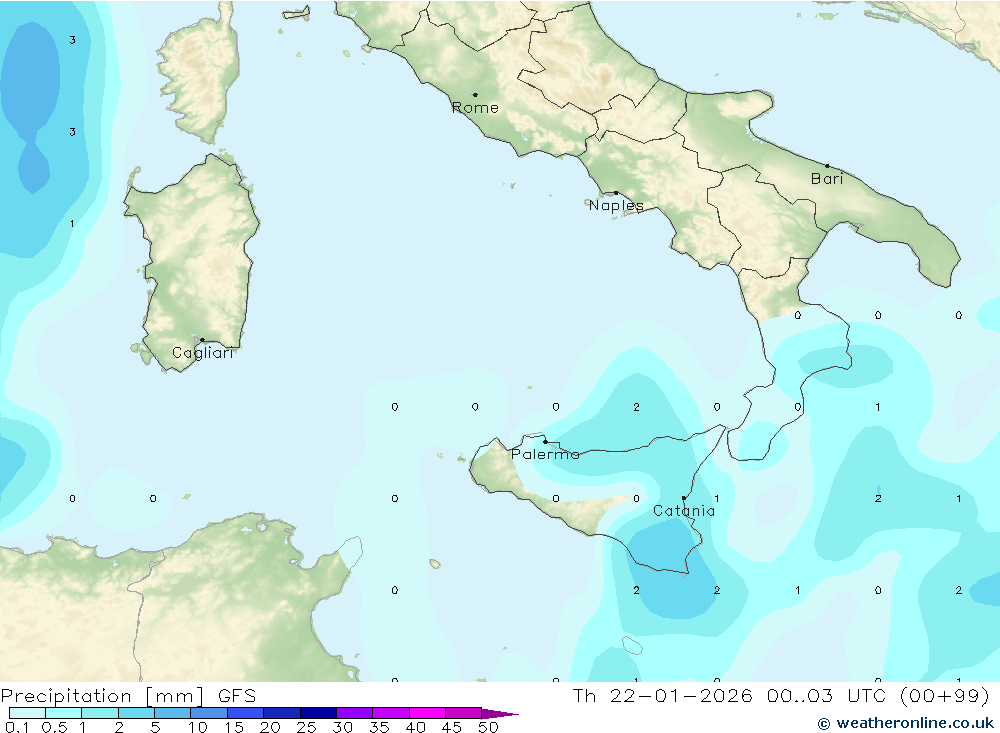Select the 40–45 mm legend swatch
This screenshot has height=733, width=1000.
[x=427, y=713]
